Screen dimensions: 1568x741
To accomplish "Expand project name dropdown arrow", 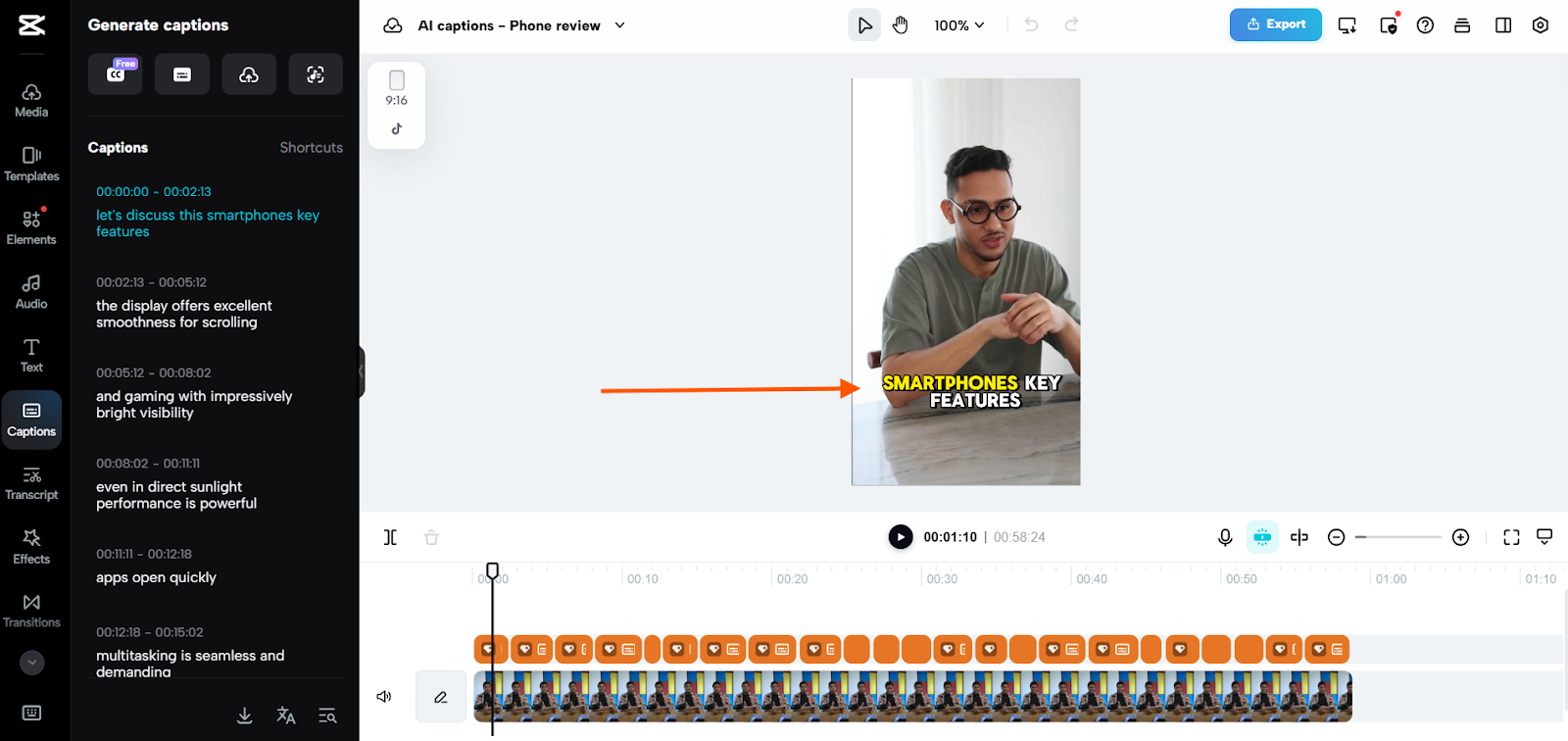I will pyautogui.click(x=619, y=25).
